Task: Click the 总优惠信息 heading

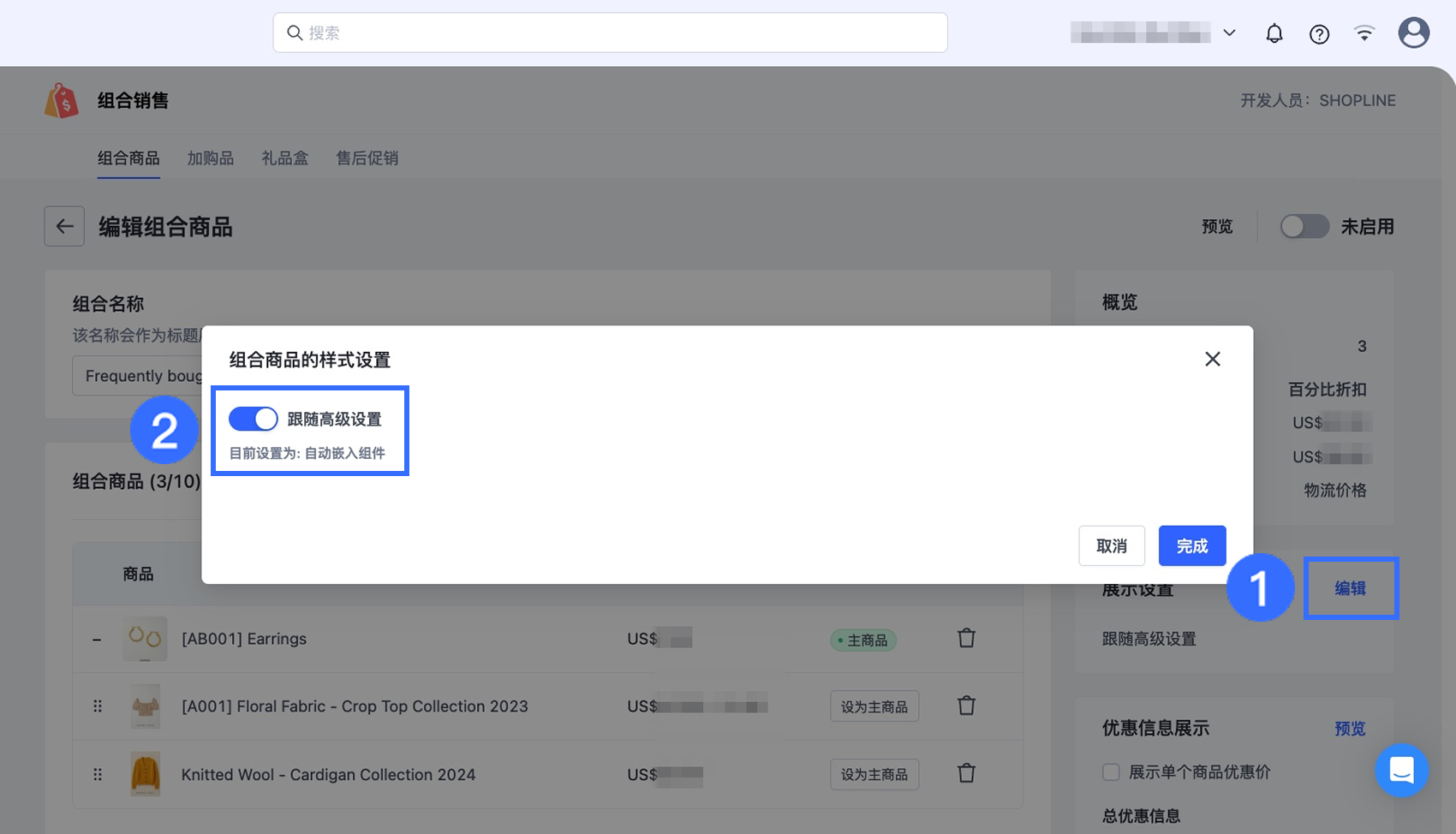Action: pyautogui.click(x=1141, y=816)
